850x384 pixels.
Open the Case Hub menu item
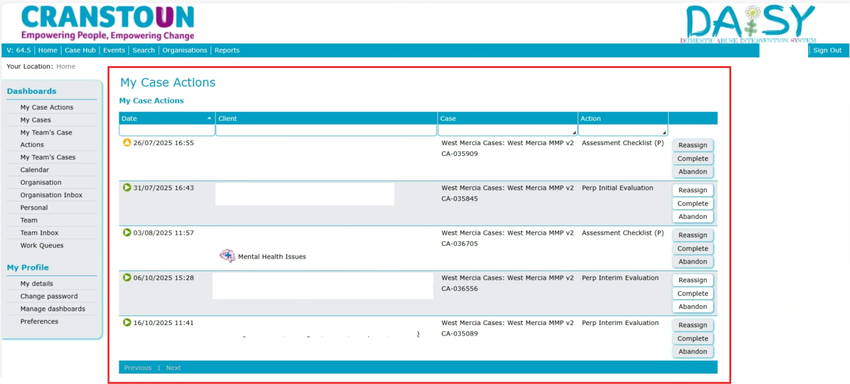80,50
